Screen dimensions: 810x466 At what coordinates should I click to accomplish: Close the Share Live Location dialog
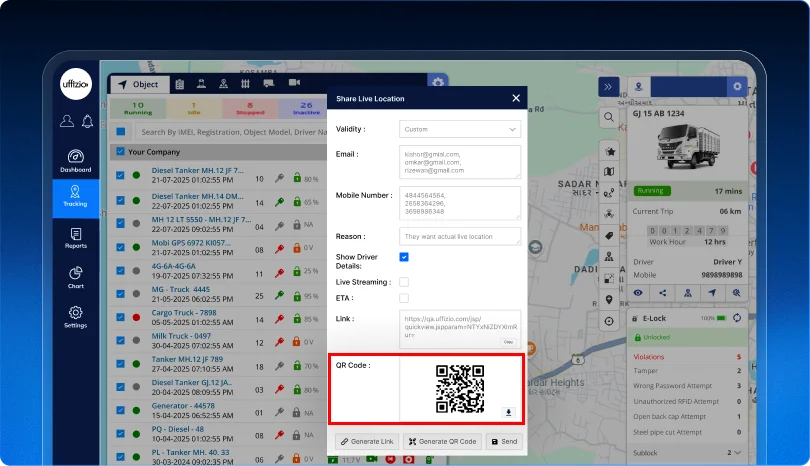516,98
